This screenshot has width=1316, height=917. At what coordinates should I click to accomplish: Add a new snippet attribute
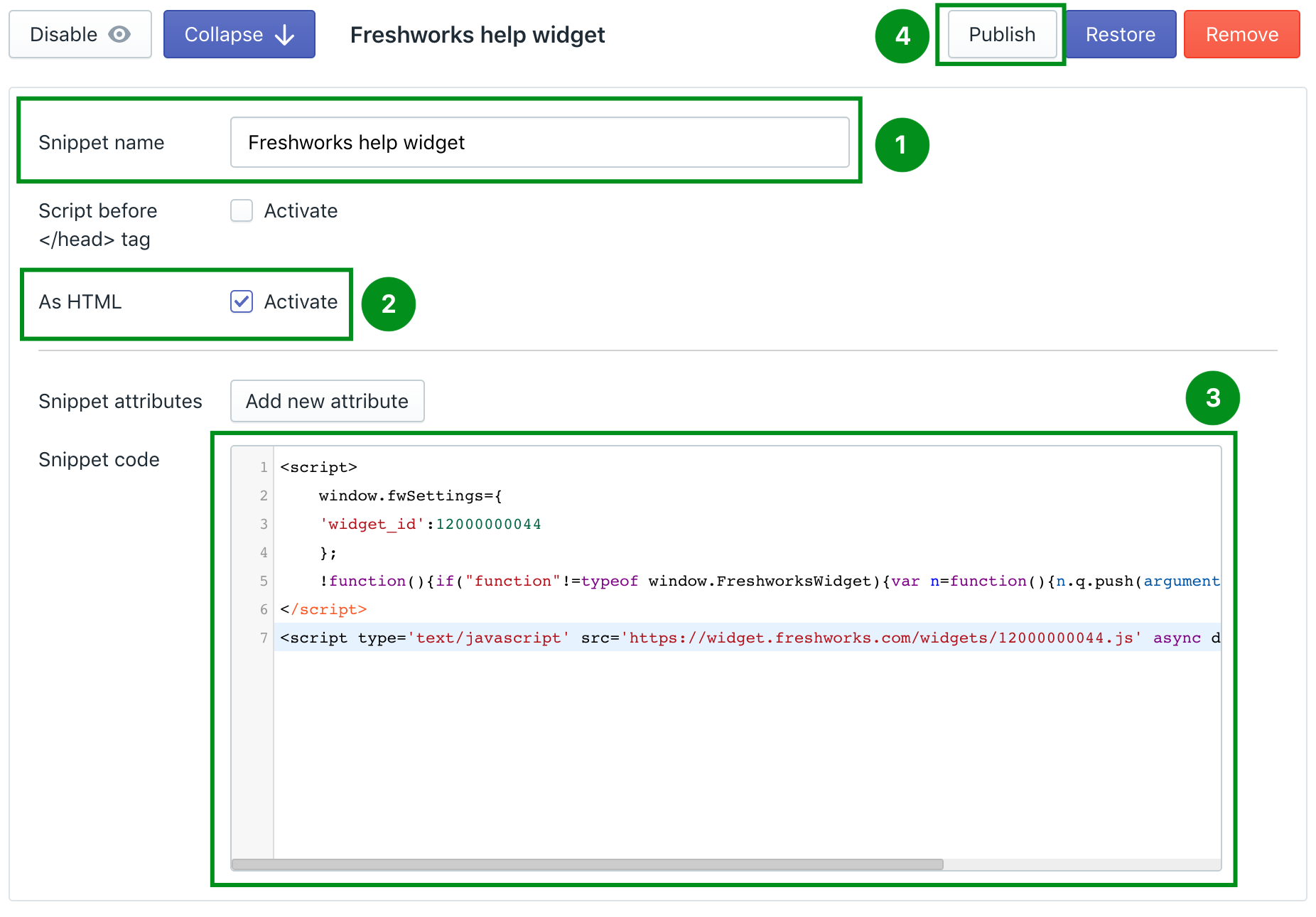[x=327, y=401]
